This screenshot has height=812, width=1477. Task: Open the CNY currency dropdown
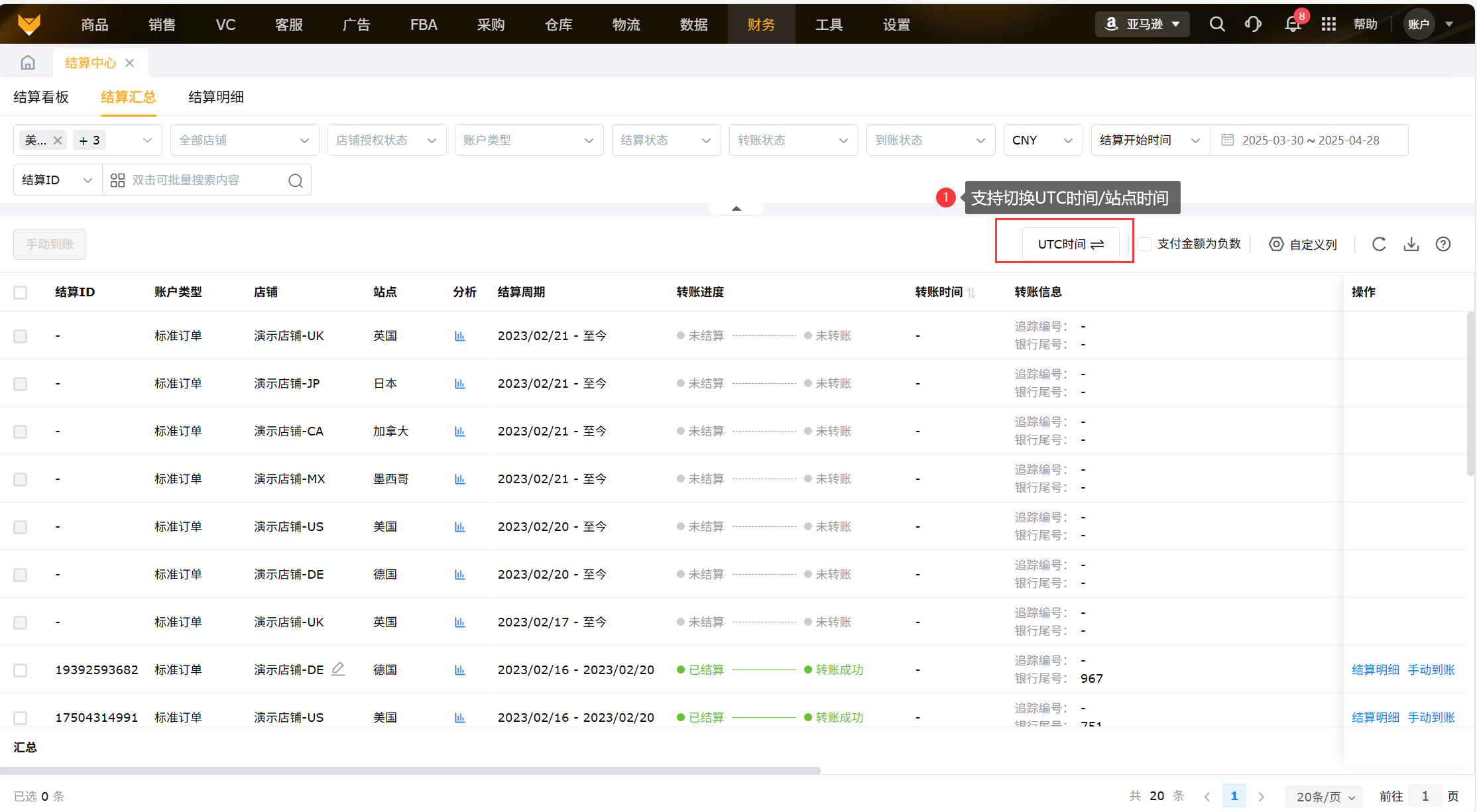pyautogui.click(x=1042, y=140)
